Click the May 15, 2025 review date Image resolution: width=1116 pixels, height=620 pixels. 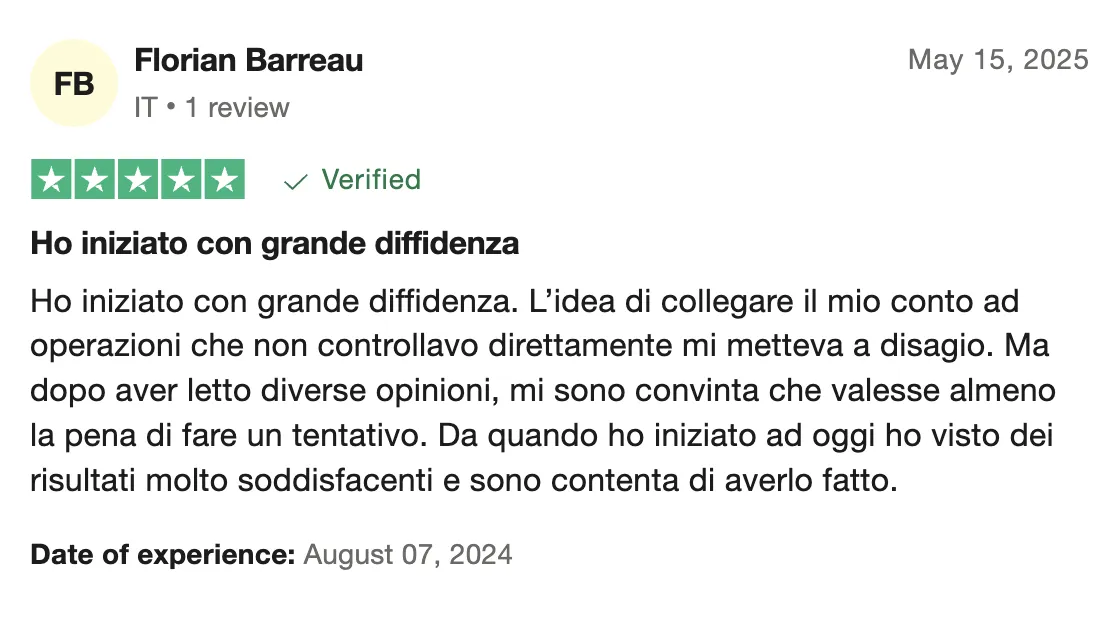998,60
